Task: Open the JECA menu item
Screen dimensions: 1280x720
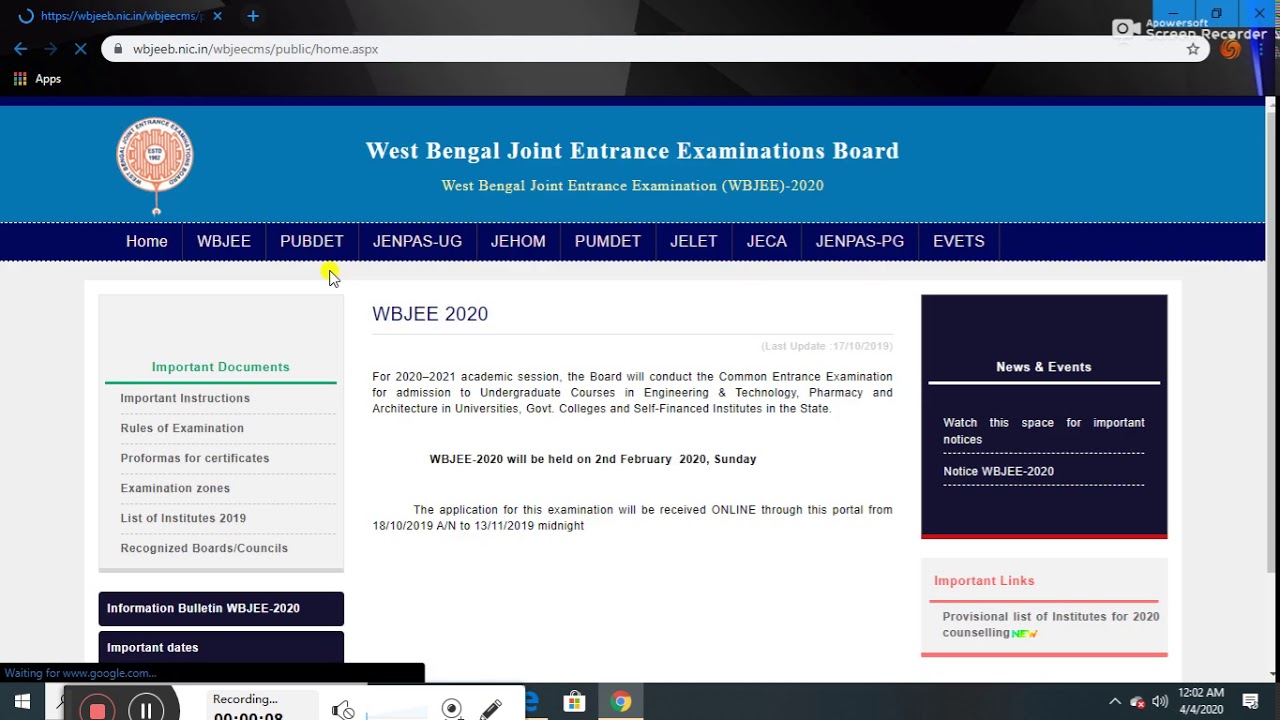Action: click(767, 241)
